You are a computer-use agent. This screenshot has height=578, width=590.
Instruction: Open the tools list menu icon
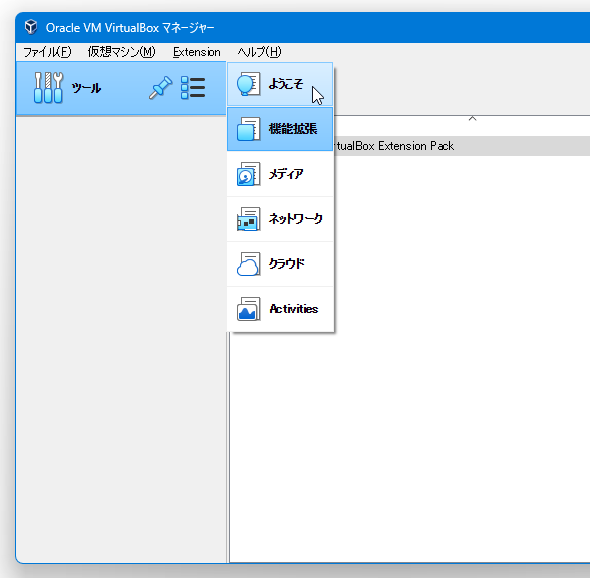(x=193, y=88)
